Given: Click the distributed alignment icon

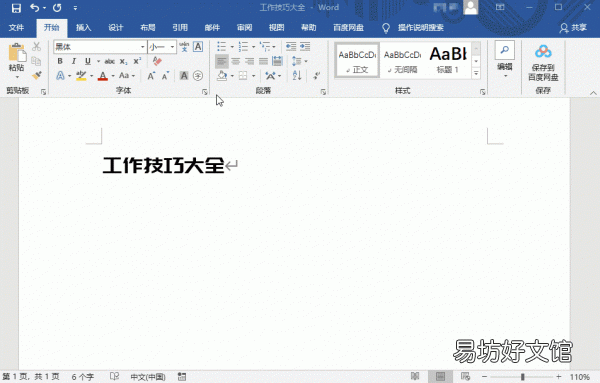Looking at the screenshot, I should (x=277, y=61).
